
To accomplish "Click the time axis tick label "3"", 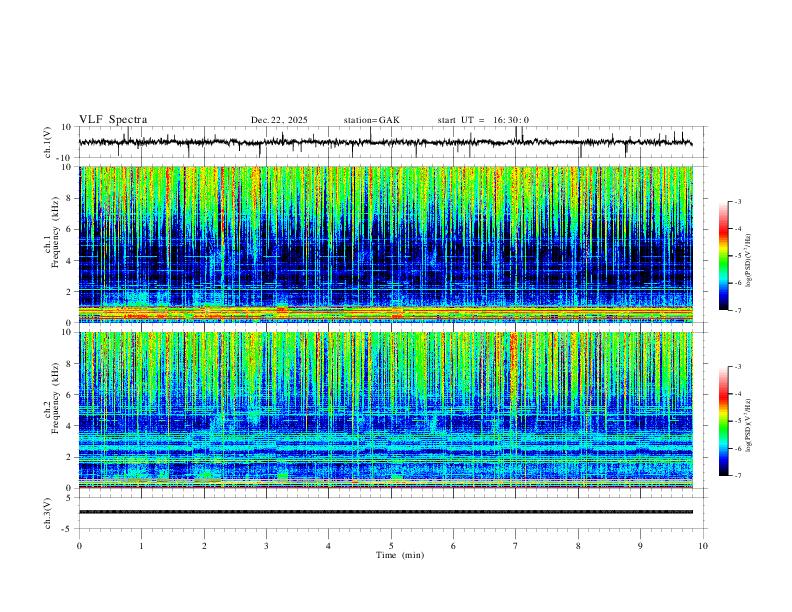I will point(266,546).
